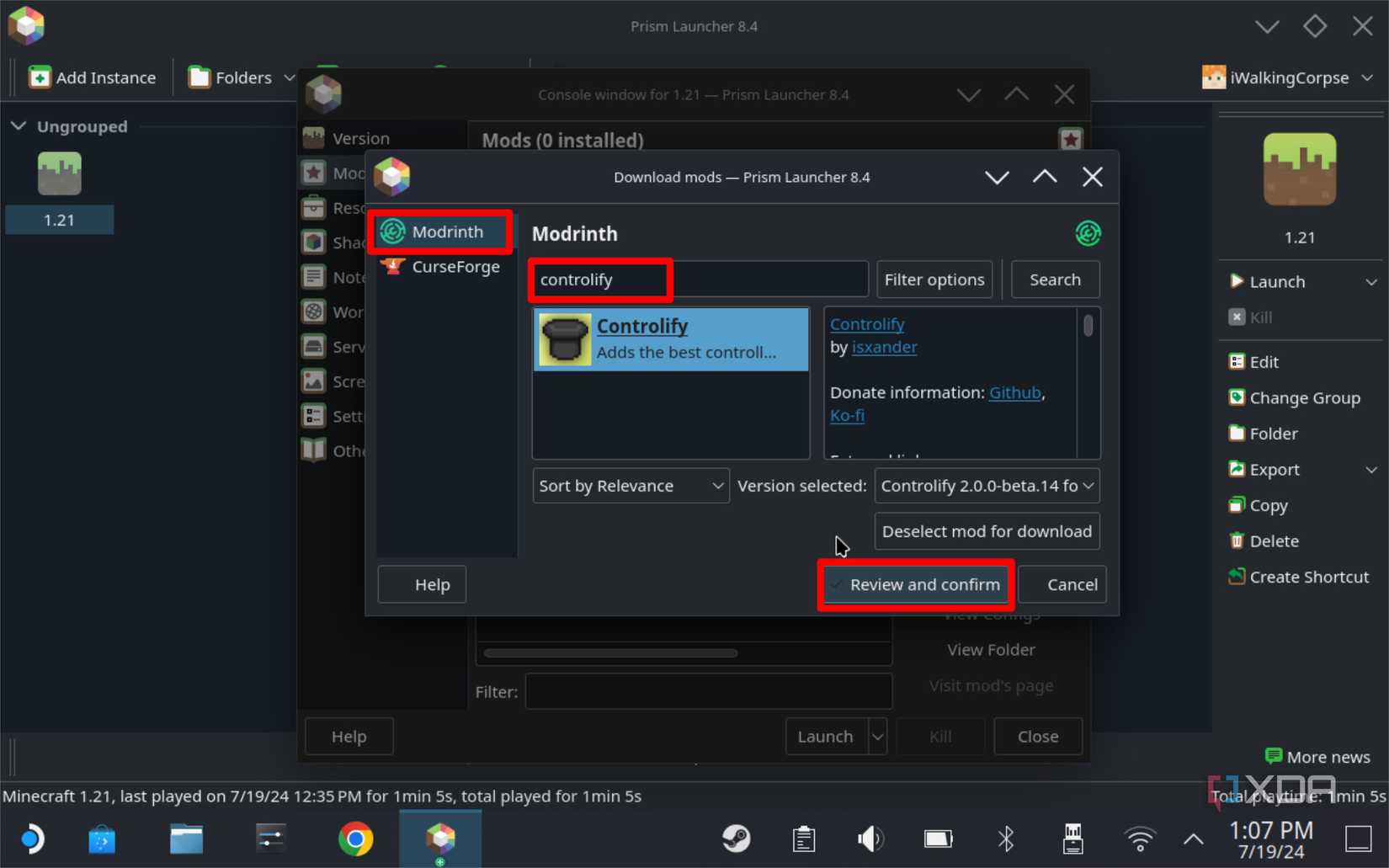Collapse the Ungrouped instance group

[x=19, y=126]
